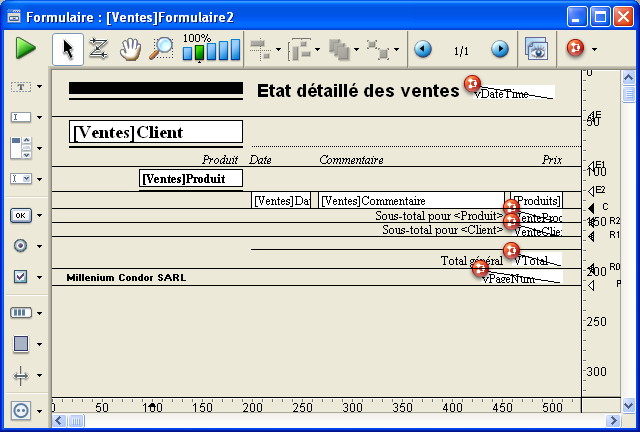Go to the previous form page

pos(423,49)
